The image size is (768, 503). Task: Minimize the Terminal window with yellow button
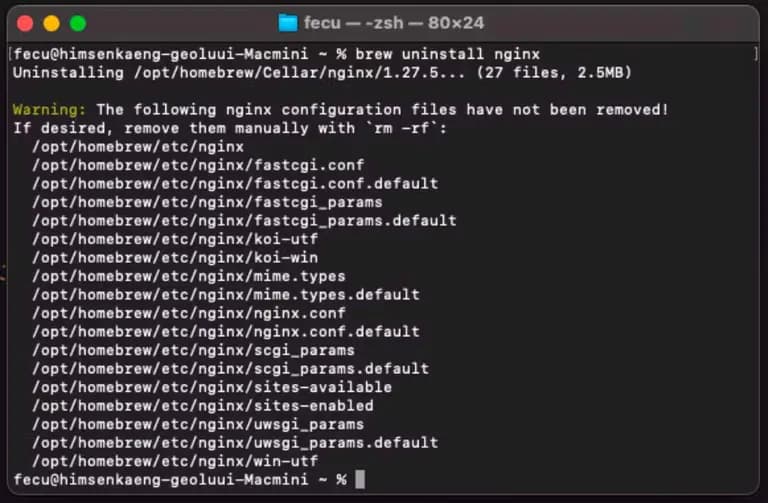tap(51, 22)
